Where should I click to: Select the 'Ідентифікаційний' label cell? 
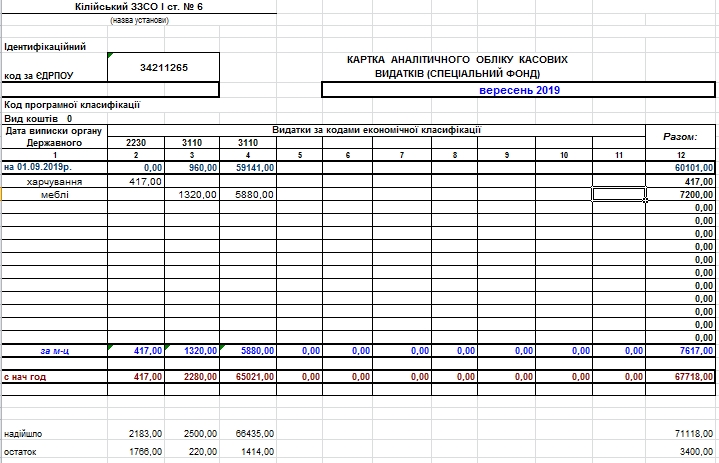pyautogui.click(x=45, y=47)
